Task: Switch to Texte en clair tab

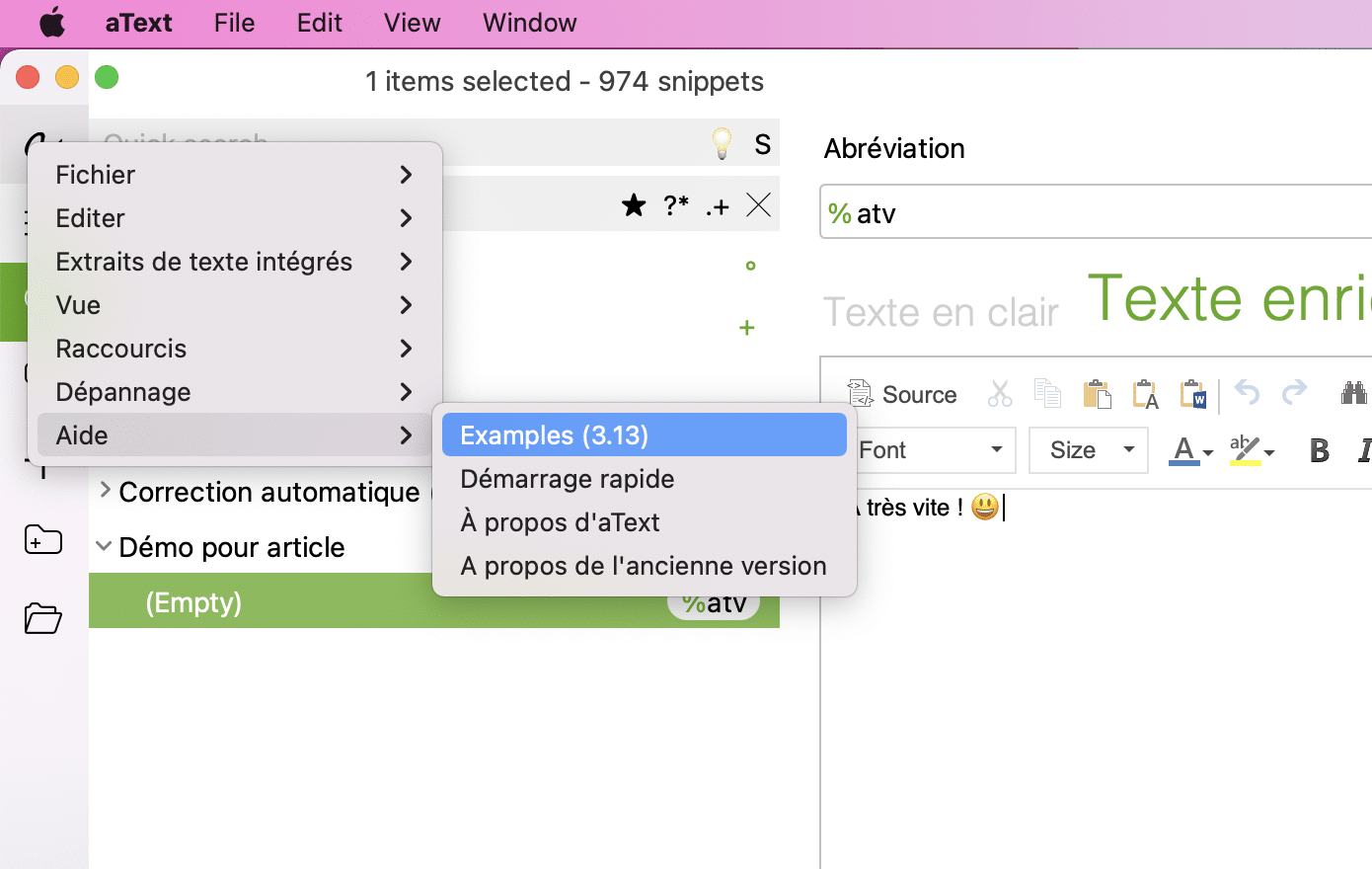Action: click(941, 313)
